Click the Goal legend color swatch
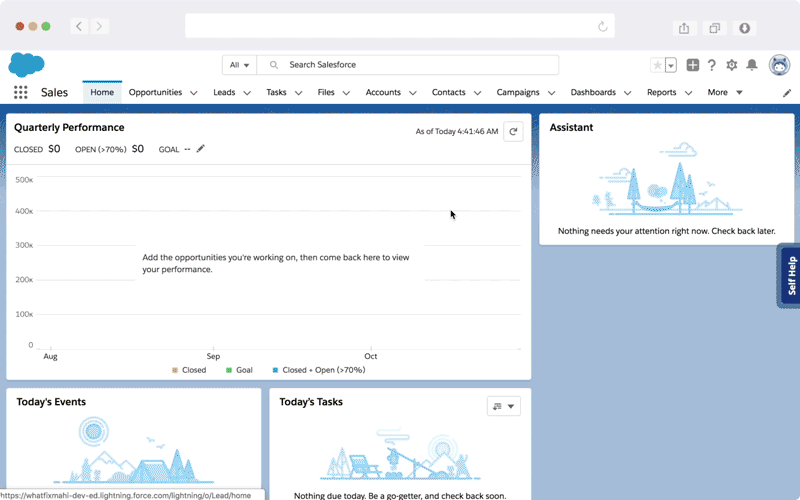Screen dimensions: 800x500 (229, 370)
